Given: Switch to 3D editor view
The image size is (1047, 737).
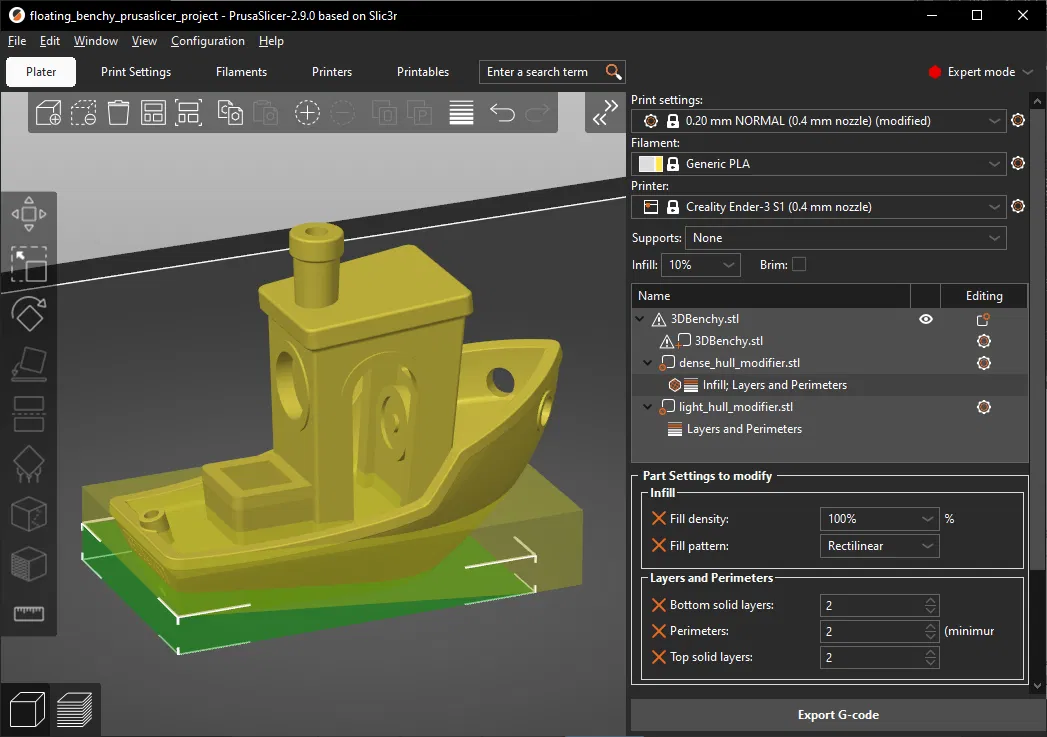Looking at the screenshot, I should pyautogui.click(x=27, y=709).
